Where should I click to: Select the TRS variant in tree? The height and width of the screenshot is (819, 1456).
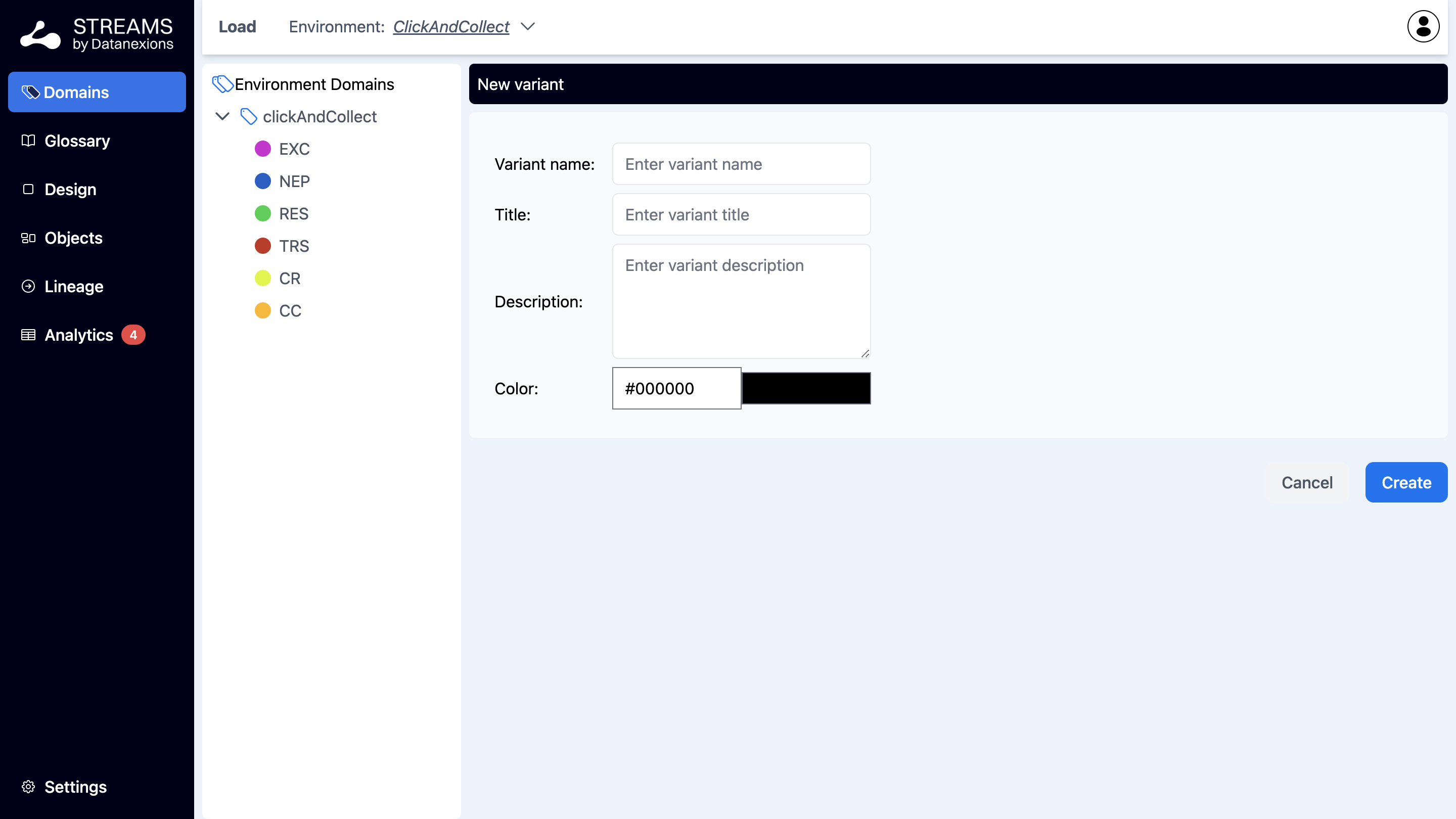(x=293, y=246)
